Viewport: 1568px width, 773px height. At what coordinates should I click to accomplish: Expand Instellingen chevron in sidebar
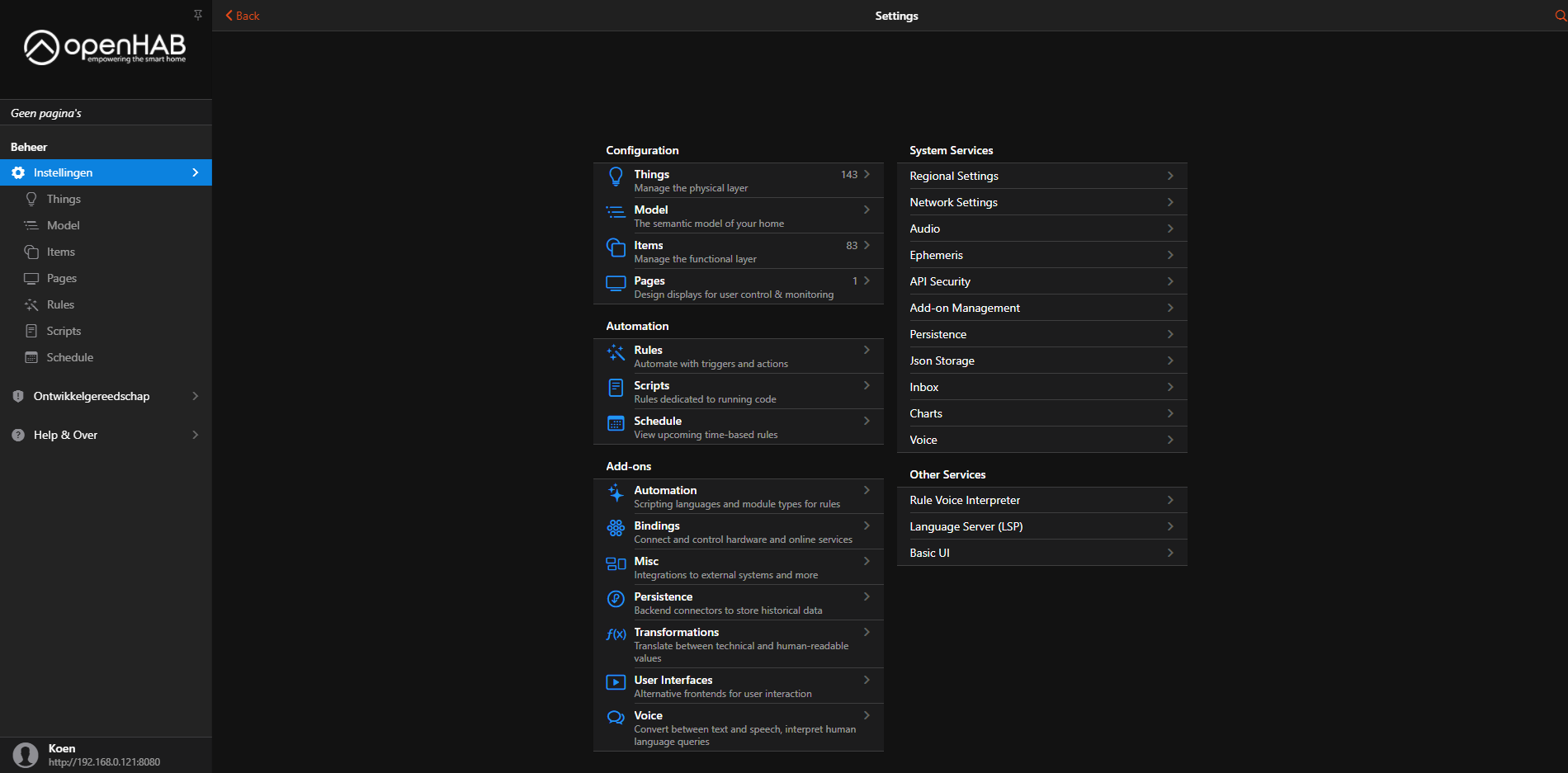pos(196,172)
